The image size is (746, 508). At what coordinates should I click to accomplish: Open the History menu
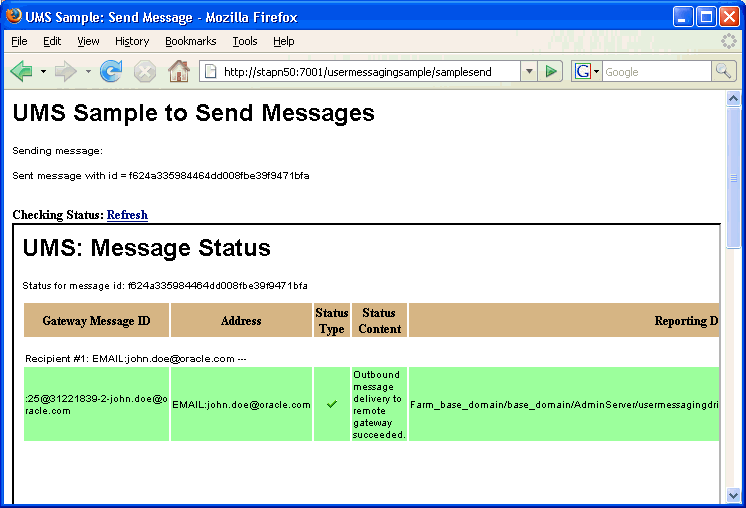pos(132,41)
